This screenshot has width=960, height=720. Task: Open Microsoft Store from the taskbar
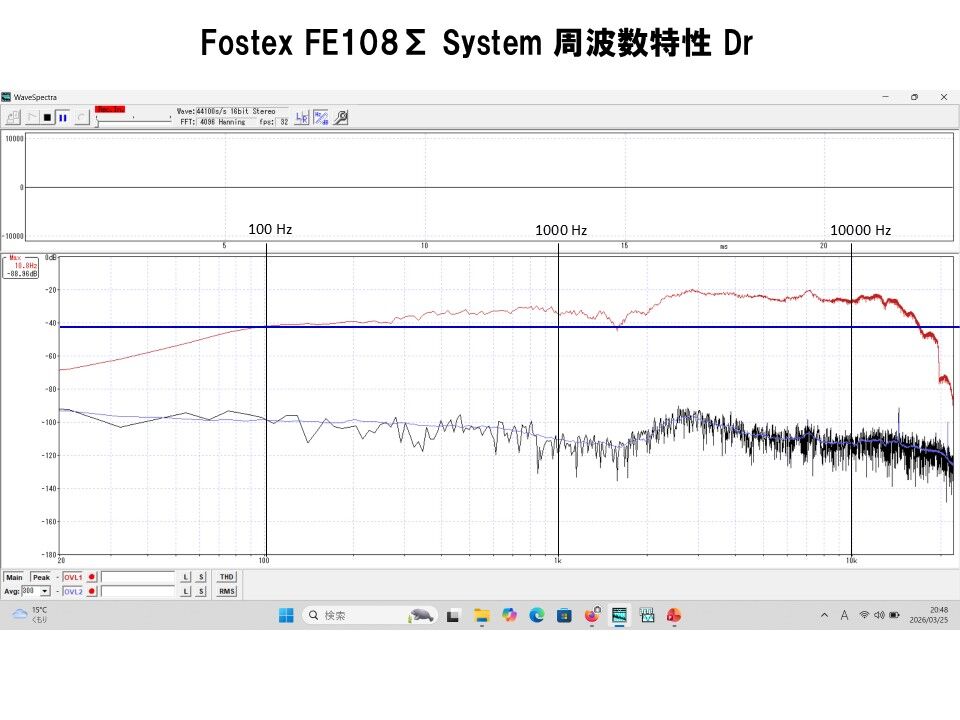coord(564,615)
